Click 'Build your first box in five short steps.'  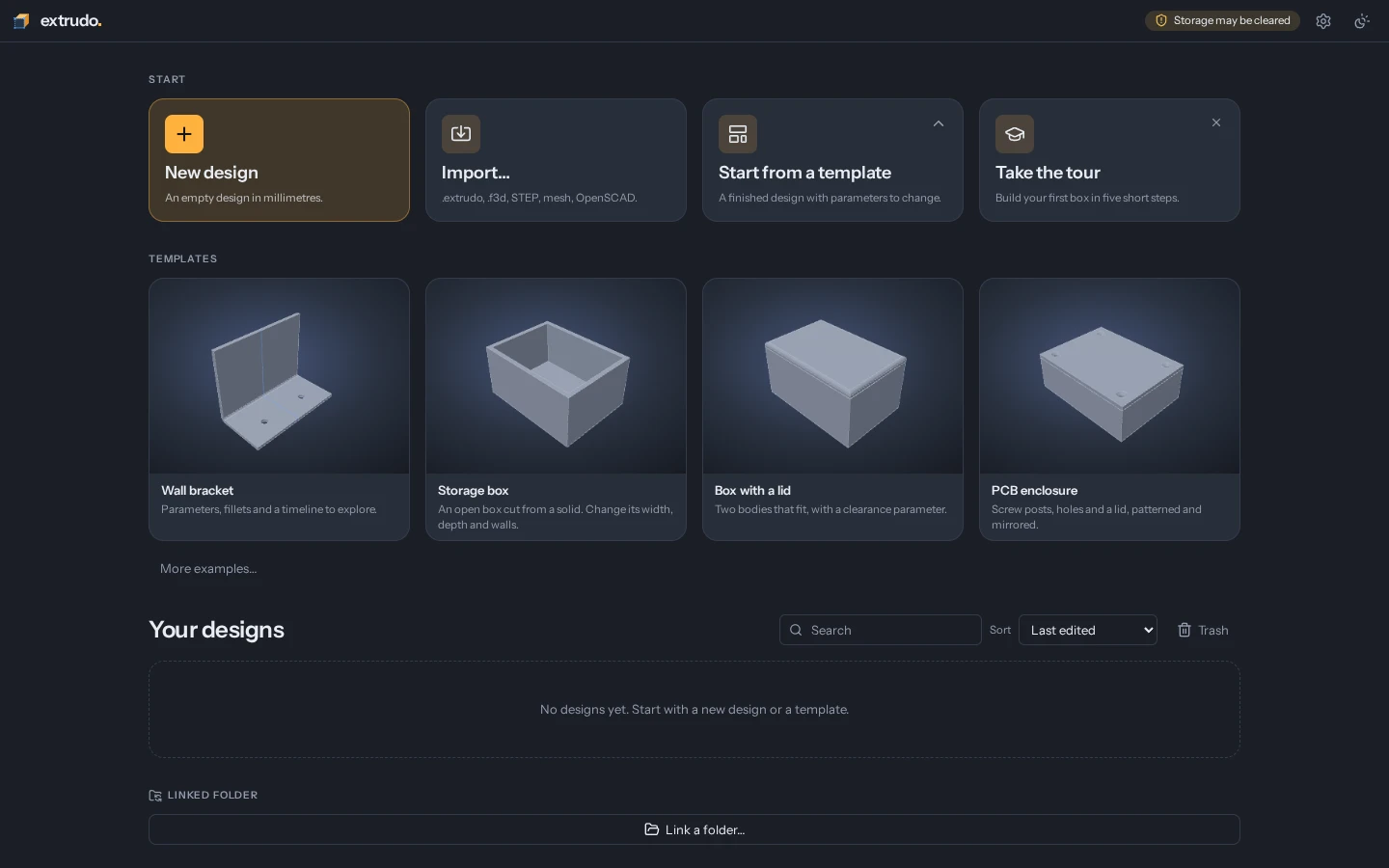coord(1087,198)
